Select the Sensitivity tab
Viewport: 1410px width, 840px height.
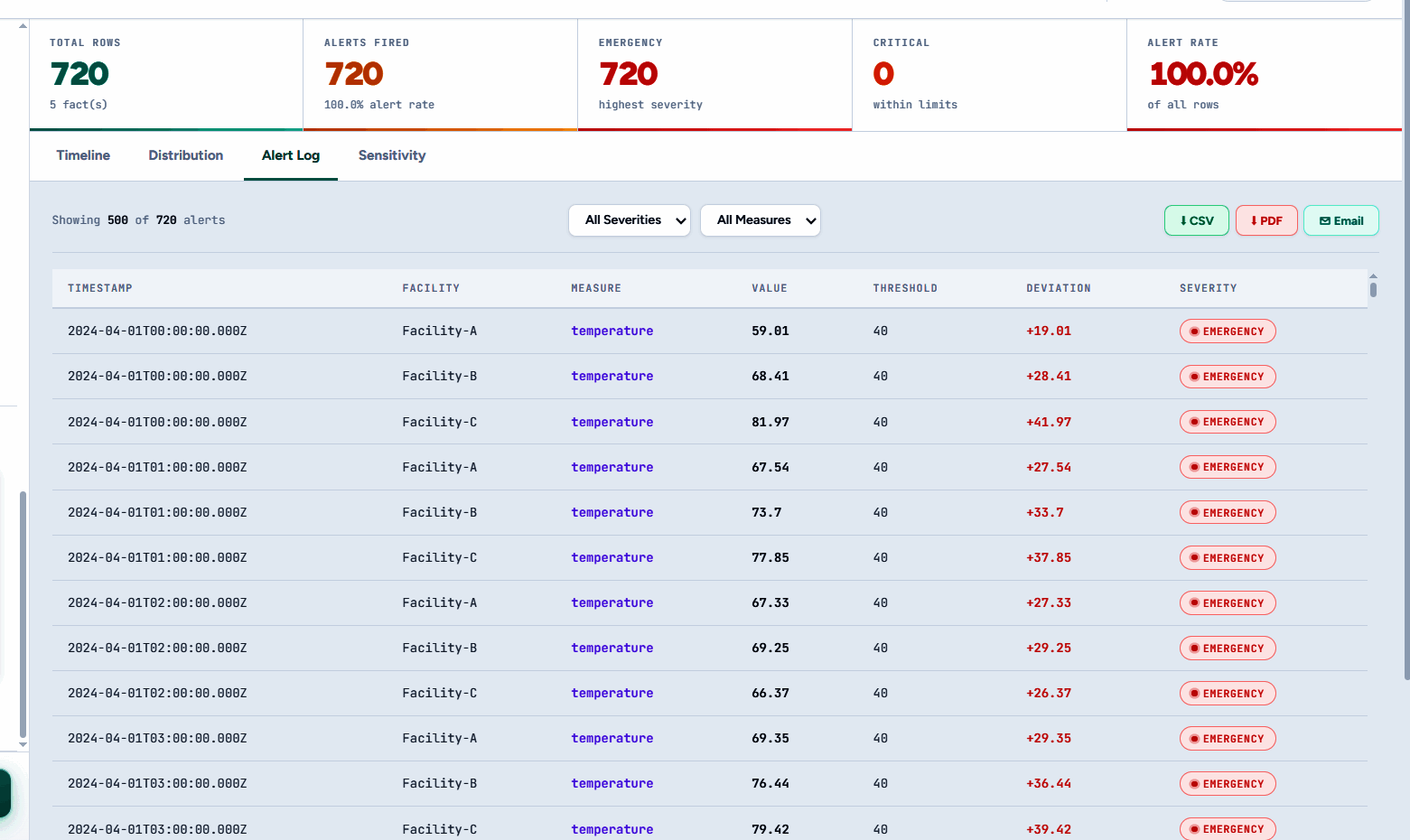tap(391, 155)
